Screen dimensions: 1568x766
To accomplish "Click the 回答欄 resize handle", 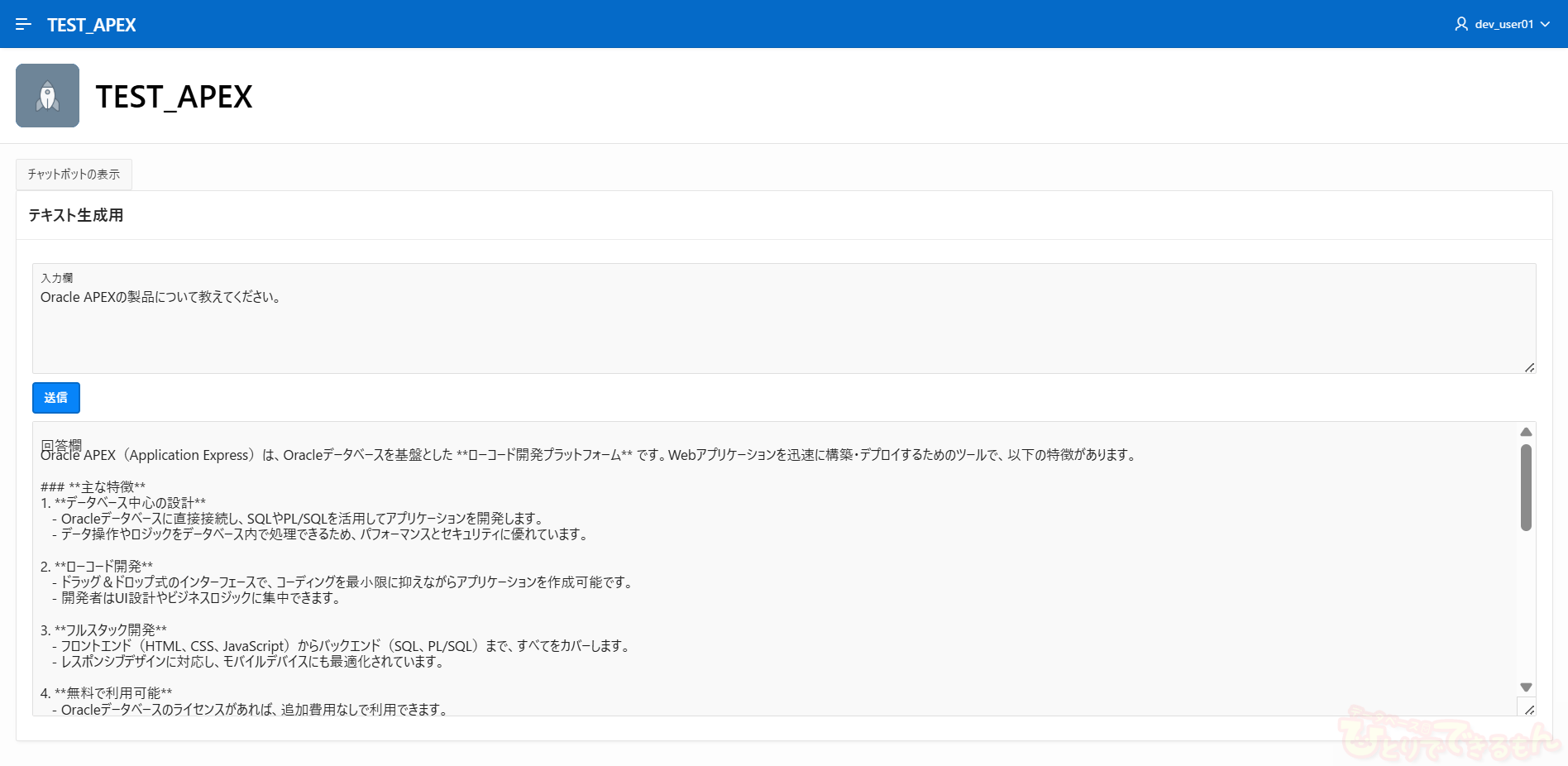I will (1529, 710).
